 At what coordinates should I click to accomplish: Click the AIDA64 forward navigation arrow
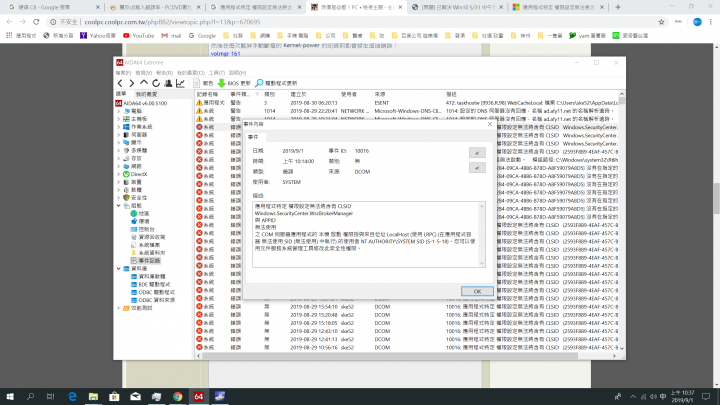click(x=132, y=83)
